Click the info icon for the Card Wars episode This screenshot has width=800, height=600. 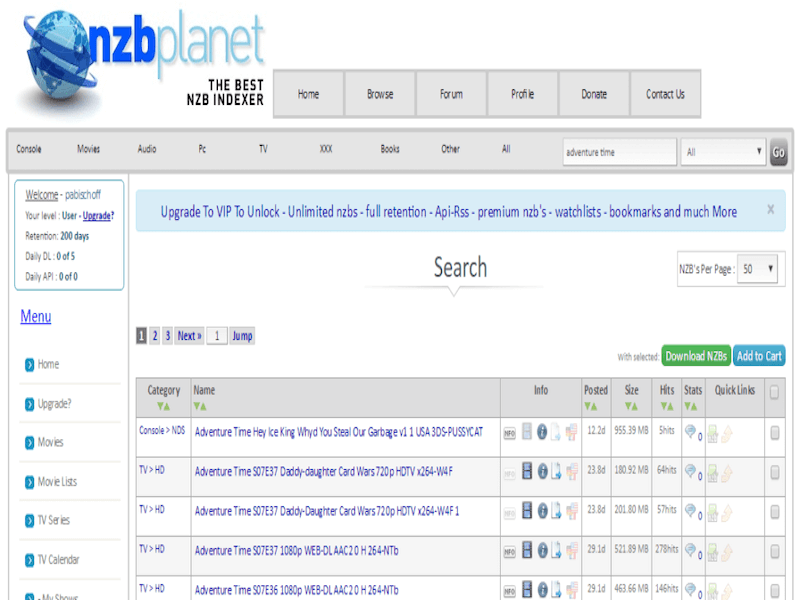click(543, 472)
